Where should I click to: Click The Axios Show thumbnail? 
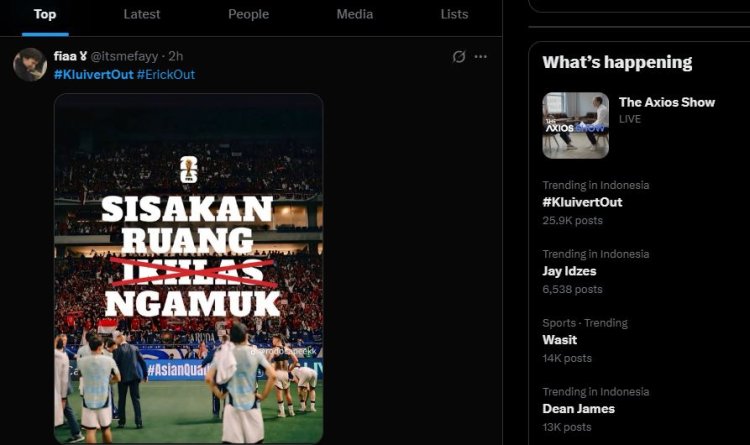(575, 125)
